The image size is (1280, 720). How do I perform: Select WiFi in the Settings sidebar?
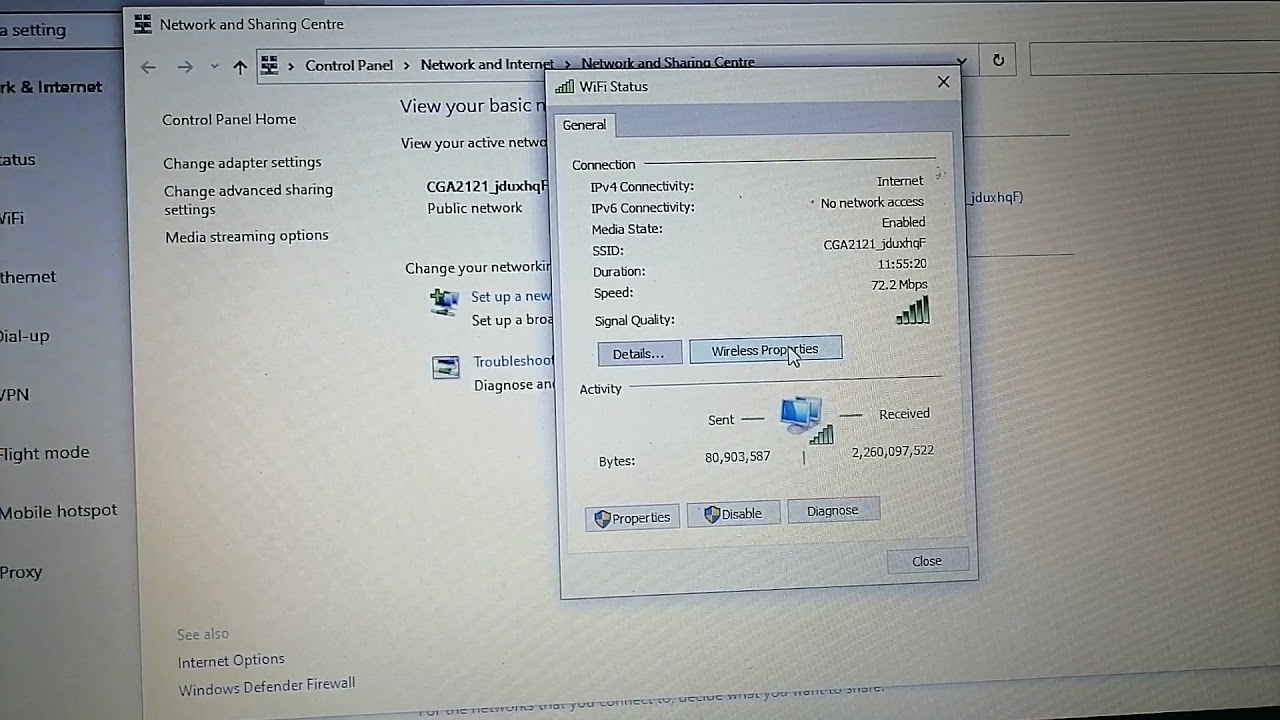pos(12,218)
